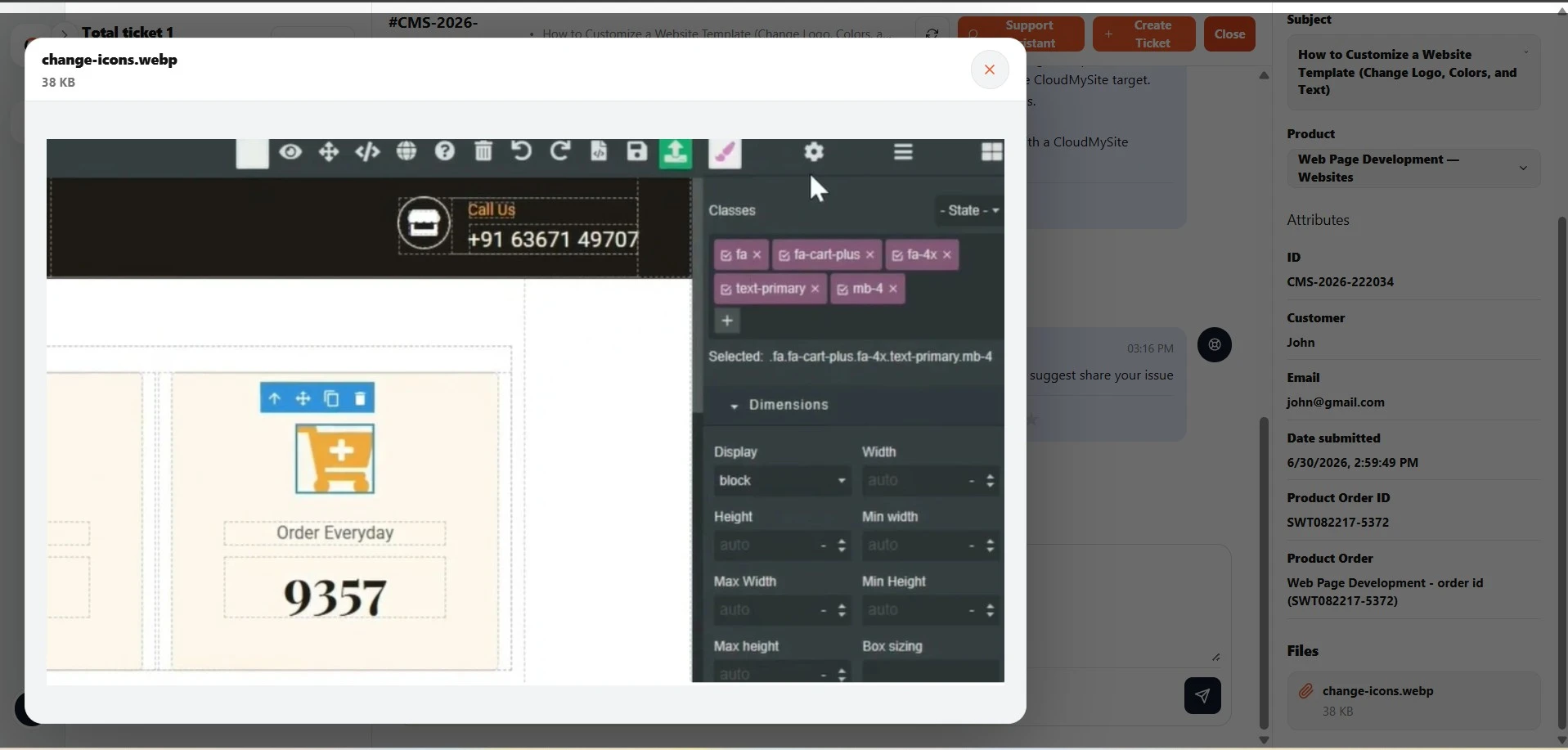The image size is (1568, 750).
Task: Toggle the fa class checkbox
Action: tap(725, 256)
